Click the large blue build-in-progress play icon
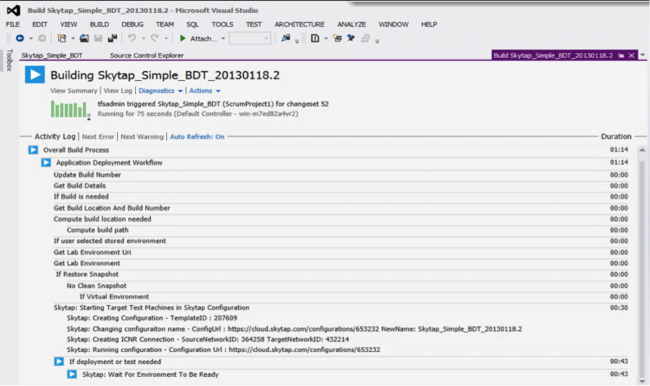Viewport: 650px width, 386px height. click(x=35, y=75)
